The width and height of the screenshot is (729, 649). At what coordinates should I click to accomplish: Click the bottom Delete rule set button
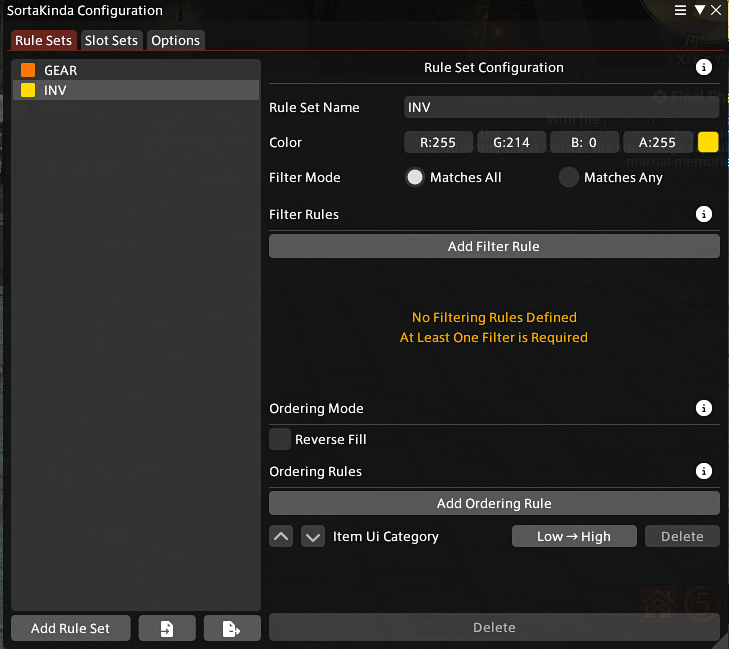click(x=494, y=628)
